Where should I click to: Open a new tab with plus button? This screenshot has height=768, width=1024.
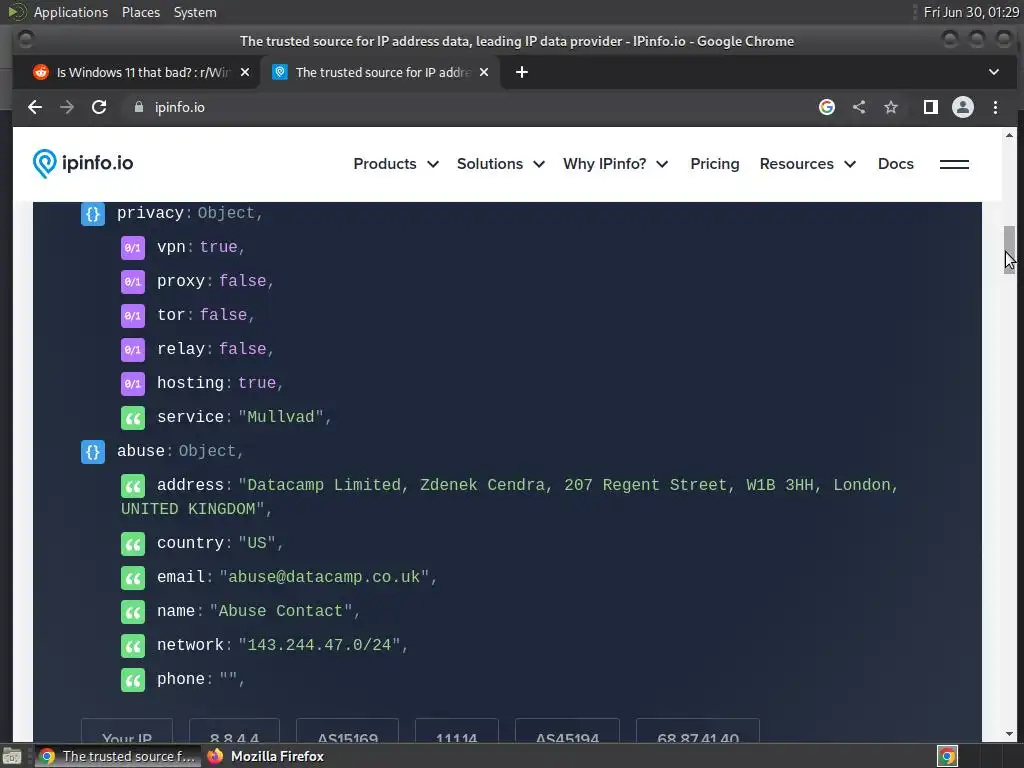522,72
